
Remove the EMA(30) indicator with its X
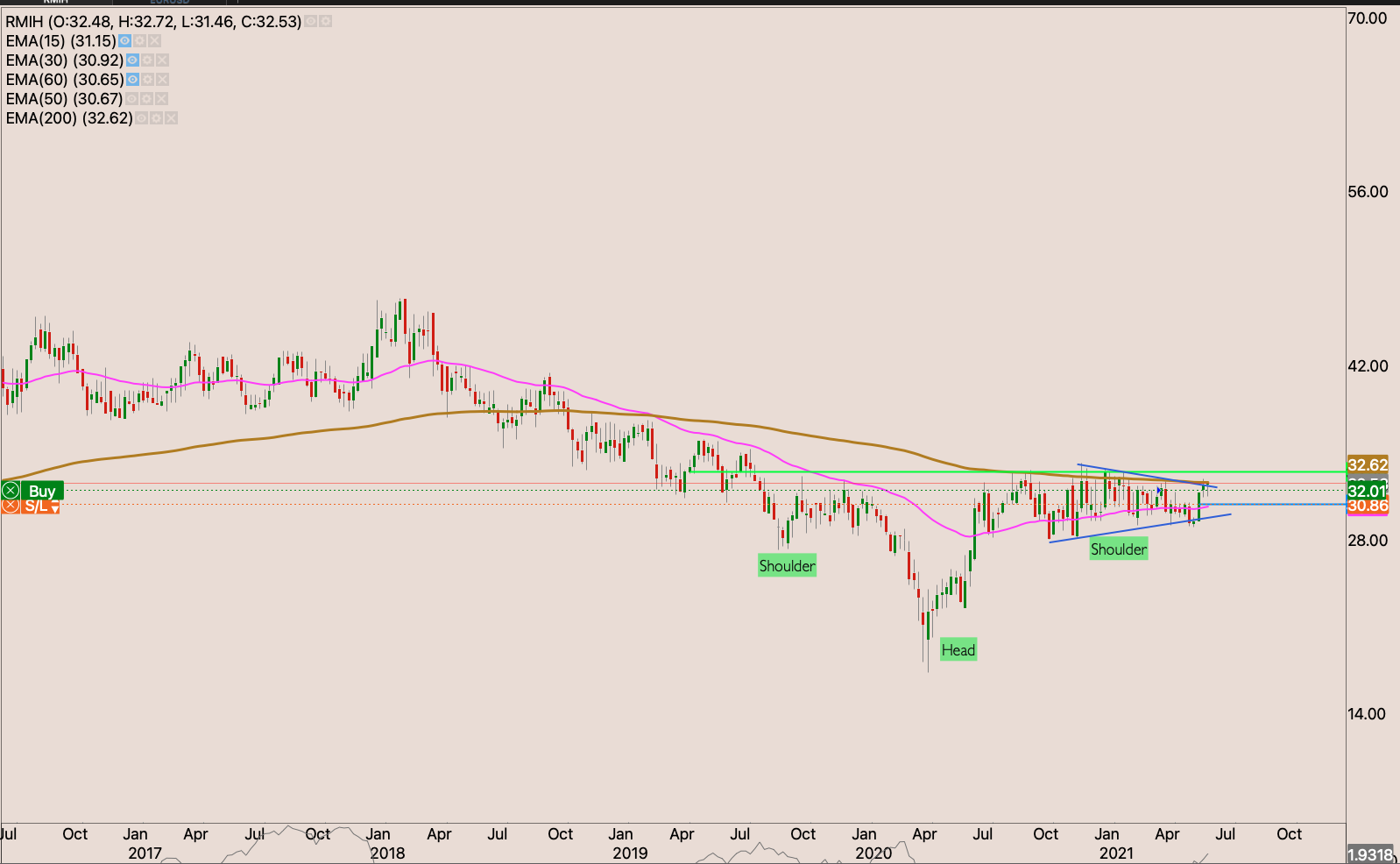162,60
